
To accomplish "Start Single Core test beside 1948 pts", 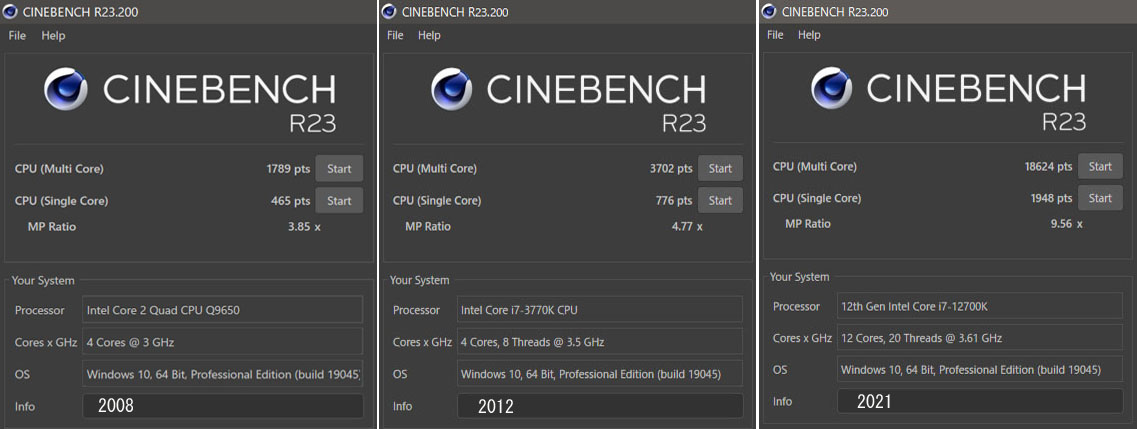I will (x=1100, y=198).
